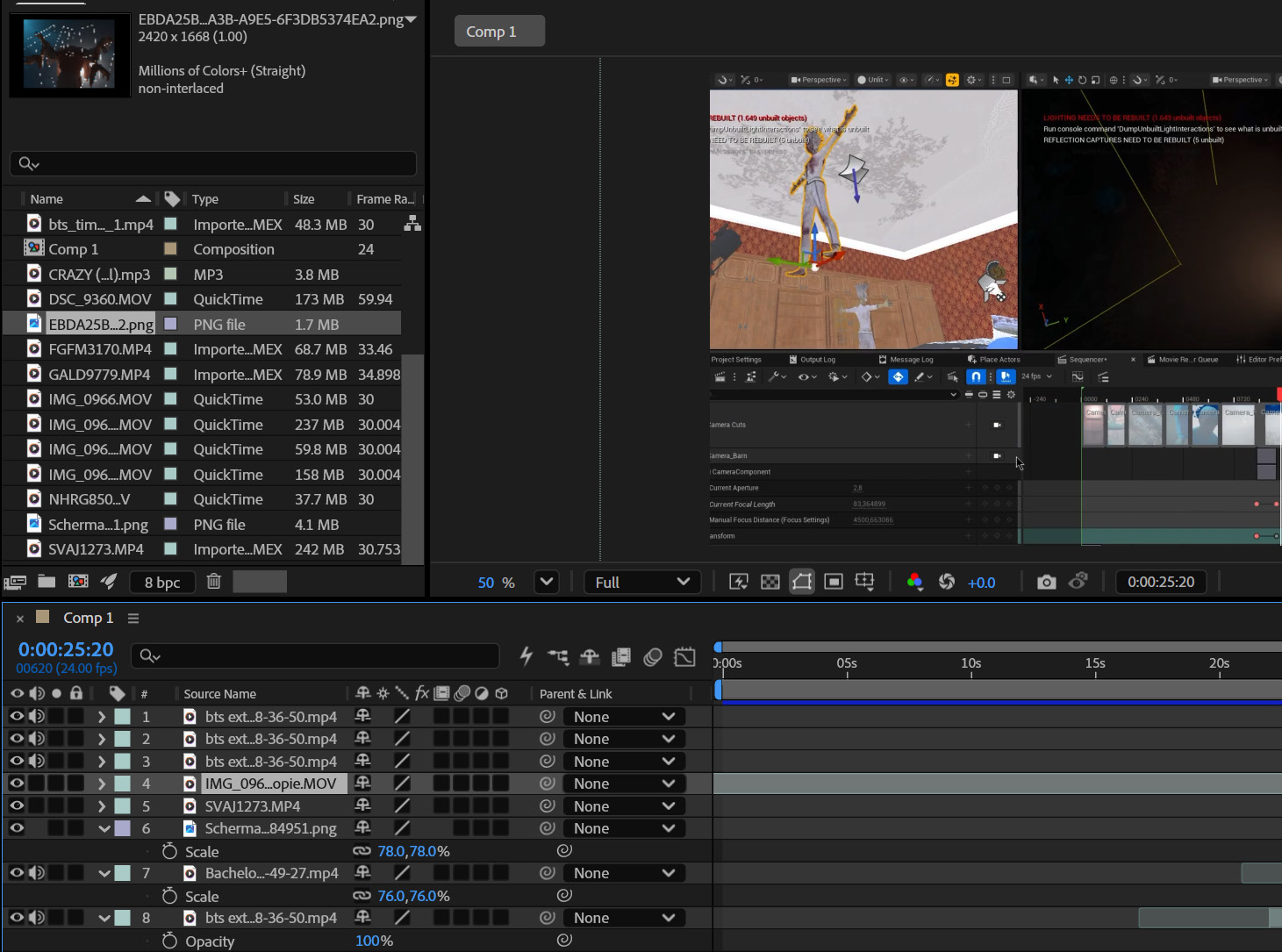The height and width of the screenshot is (952, 1282).
Task: Open footage name dropdown arrow atop Project panel
Action: 411,18
